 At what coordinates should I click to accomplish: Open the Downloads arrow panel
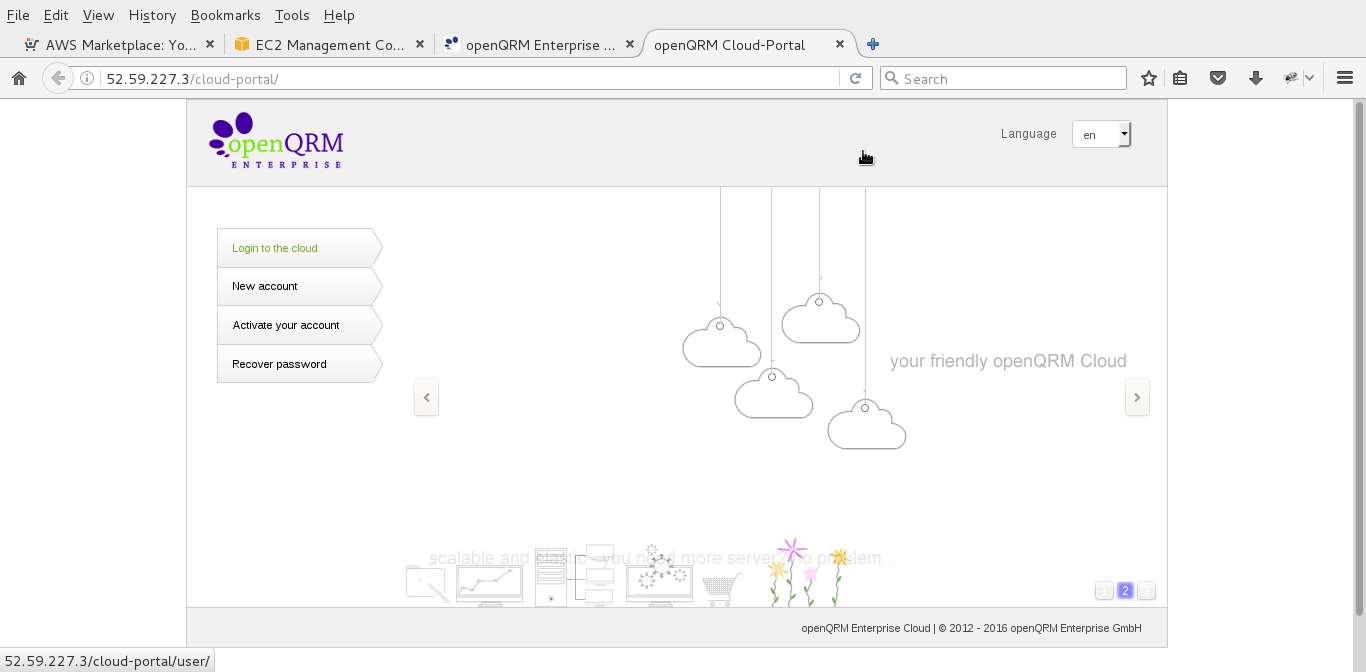tap(1256, 78)
